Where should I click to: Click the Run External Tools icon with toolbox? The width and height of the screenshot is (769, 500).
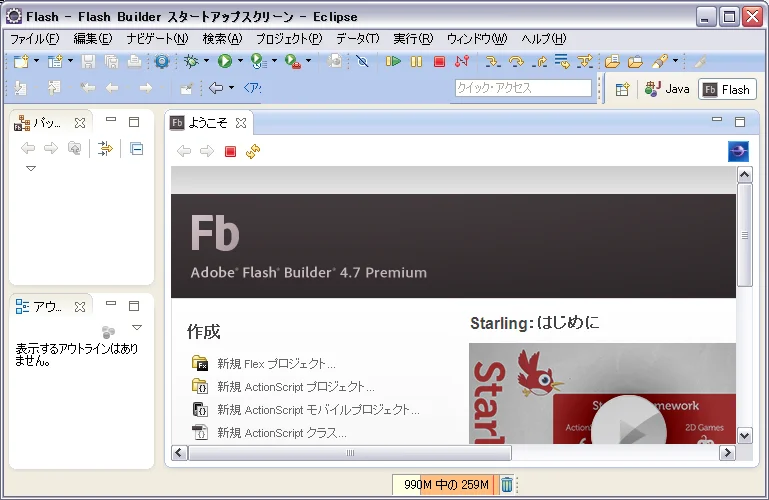293,61
